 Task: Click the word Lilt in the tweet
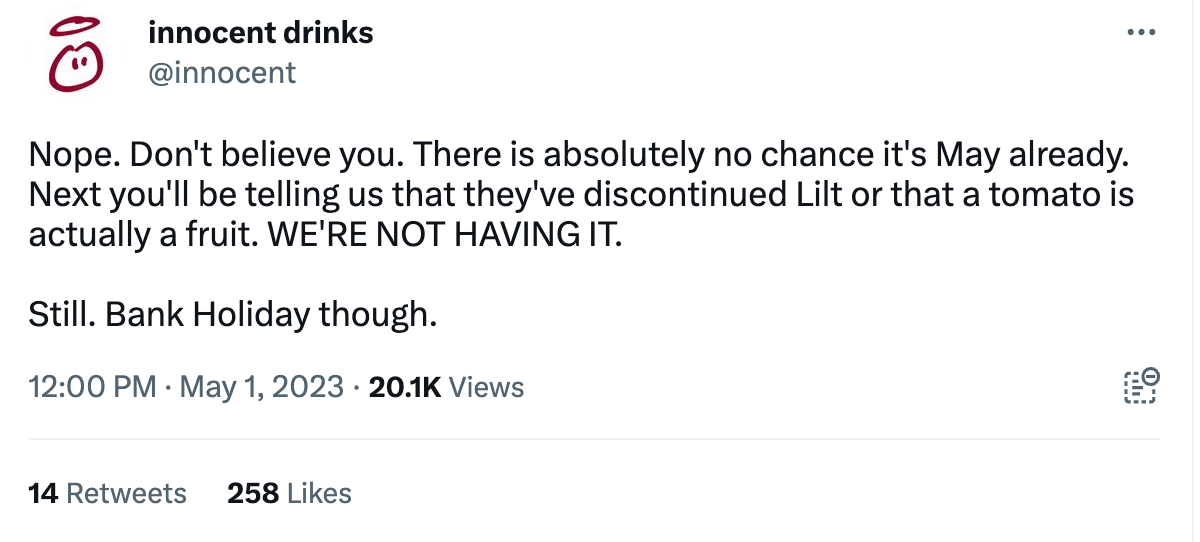(x=818, y=194)
